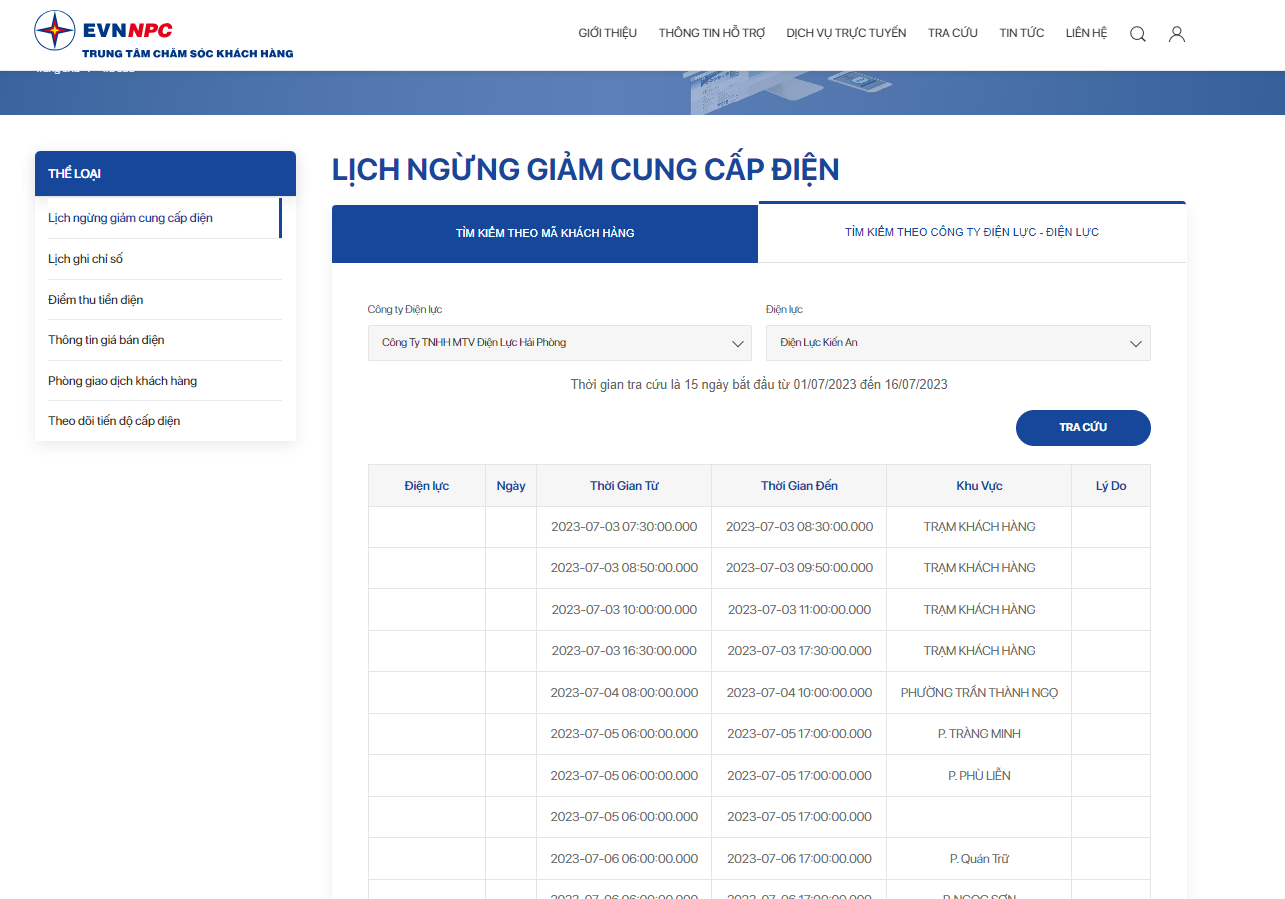Go to Tin tức page
Viewport: 1285px width, 899px height.
point(1022,33)
